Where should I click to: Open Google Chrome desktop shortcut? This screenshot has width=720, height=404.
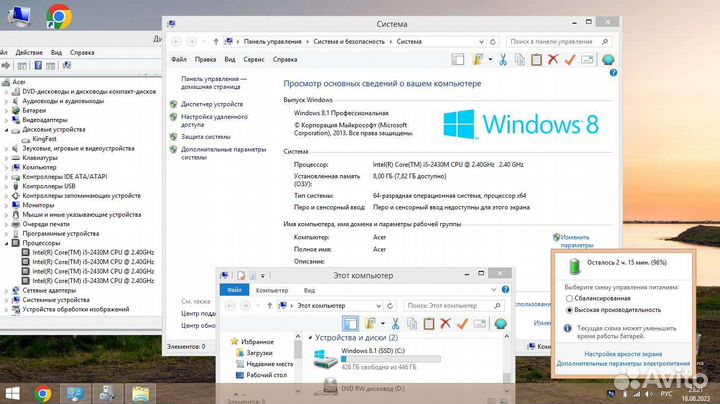tap(59, 17)
